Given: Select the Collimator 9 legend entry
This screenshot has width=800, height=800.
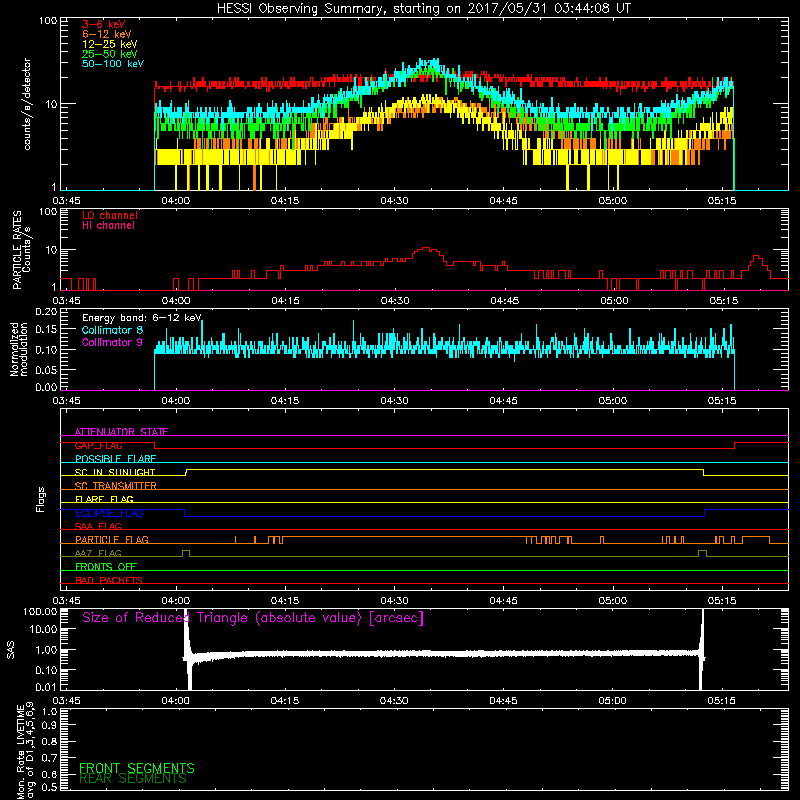Looking at the screenshot, I should coord(112,342).
